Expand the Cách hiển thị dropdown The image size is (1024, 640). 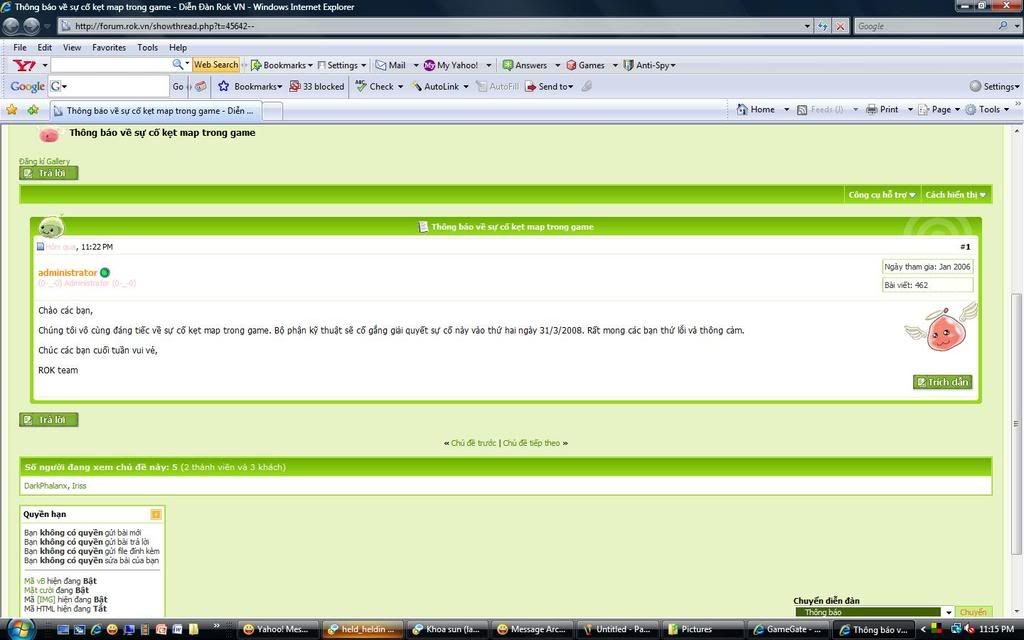coord(955,195)
